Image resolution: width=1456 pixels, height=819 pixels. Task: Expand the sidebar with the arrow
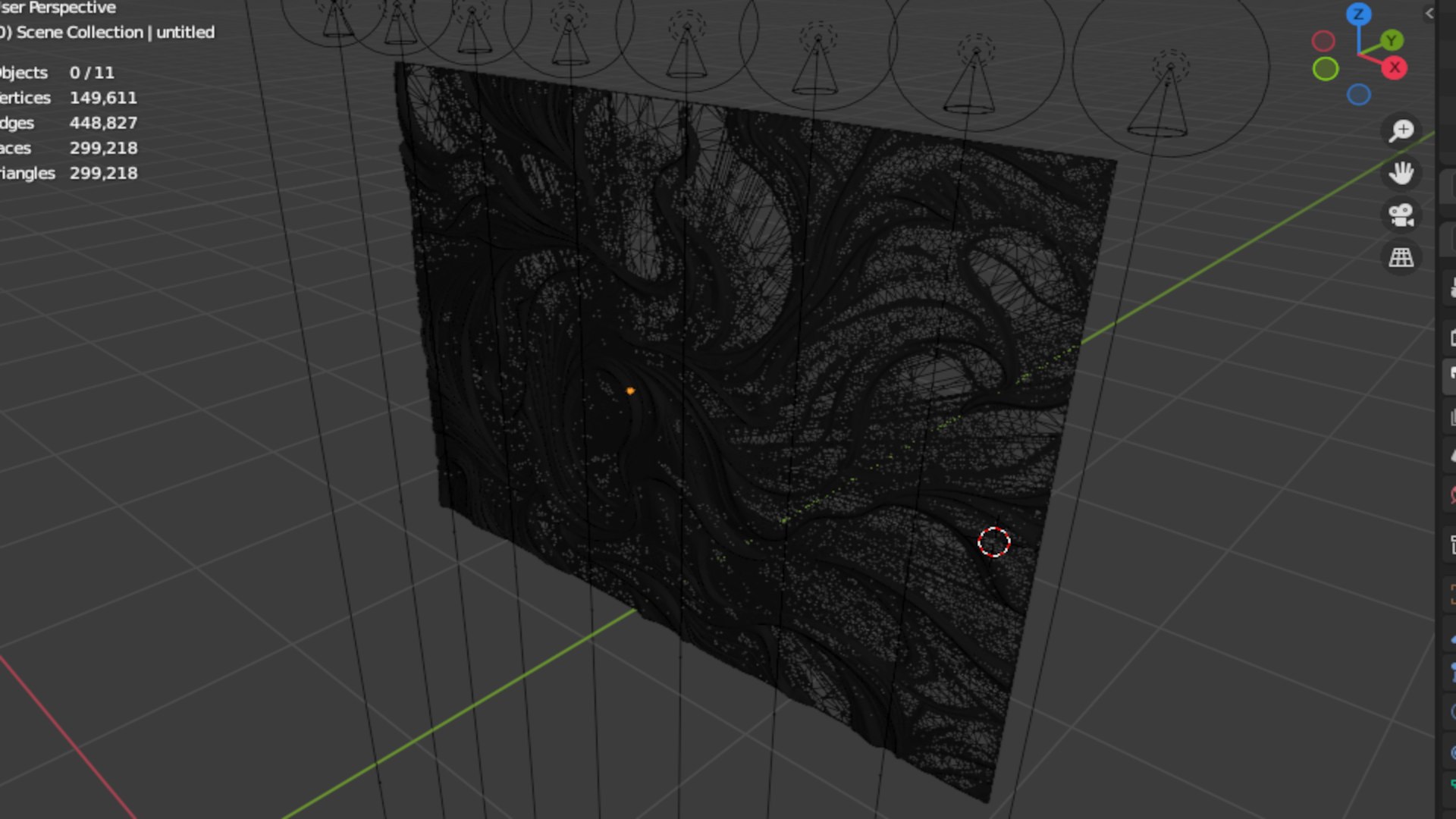click(1429, 13)
